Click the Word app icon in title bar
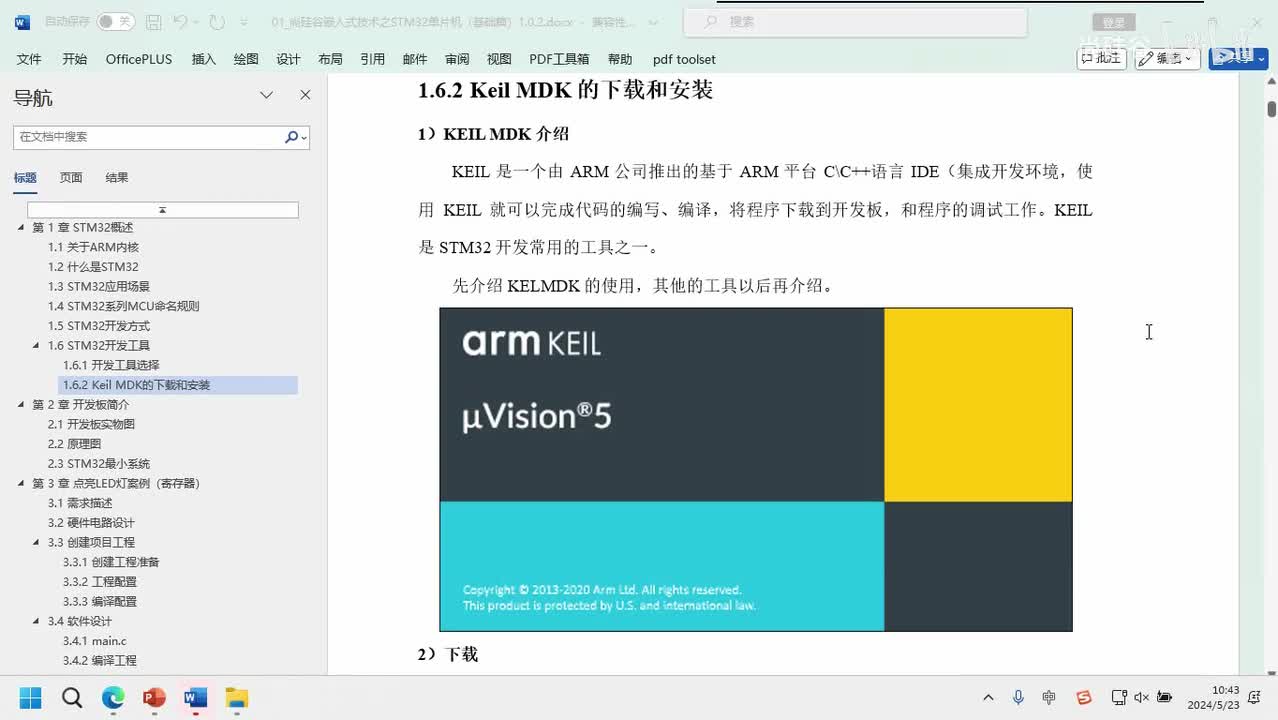 (22, 21)
